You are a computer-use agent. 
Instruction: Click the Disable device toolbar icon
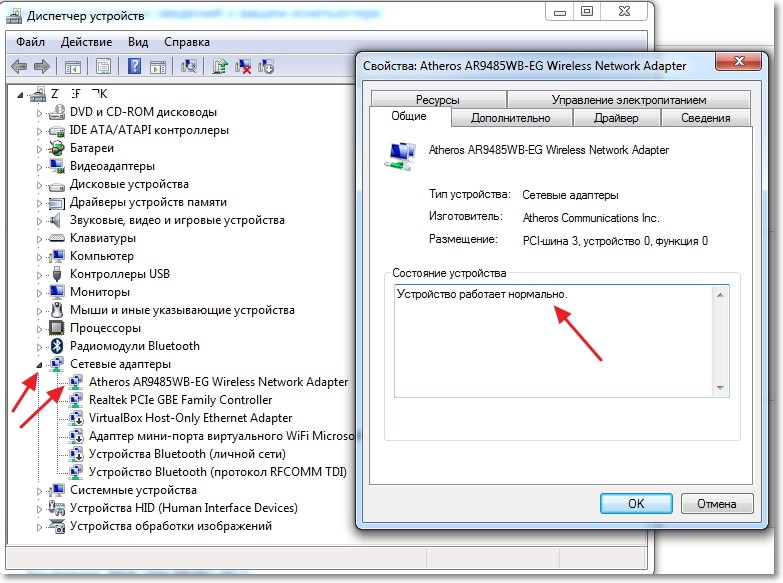tap(266, 67)
